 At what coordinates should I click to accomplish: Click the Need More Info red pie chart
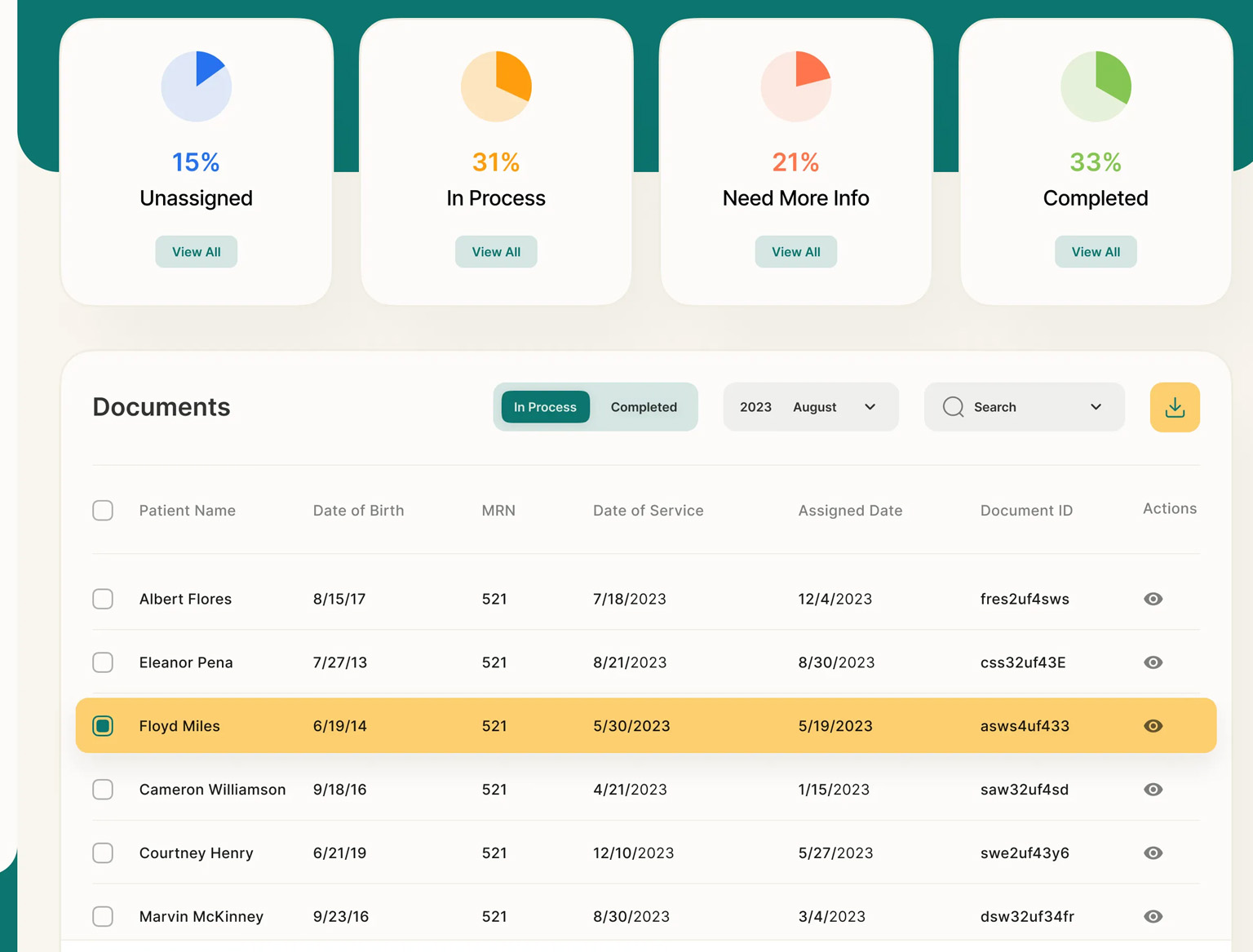coord(796,86)
